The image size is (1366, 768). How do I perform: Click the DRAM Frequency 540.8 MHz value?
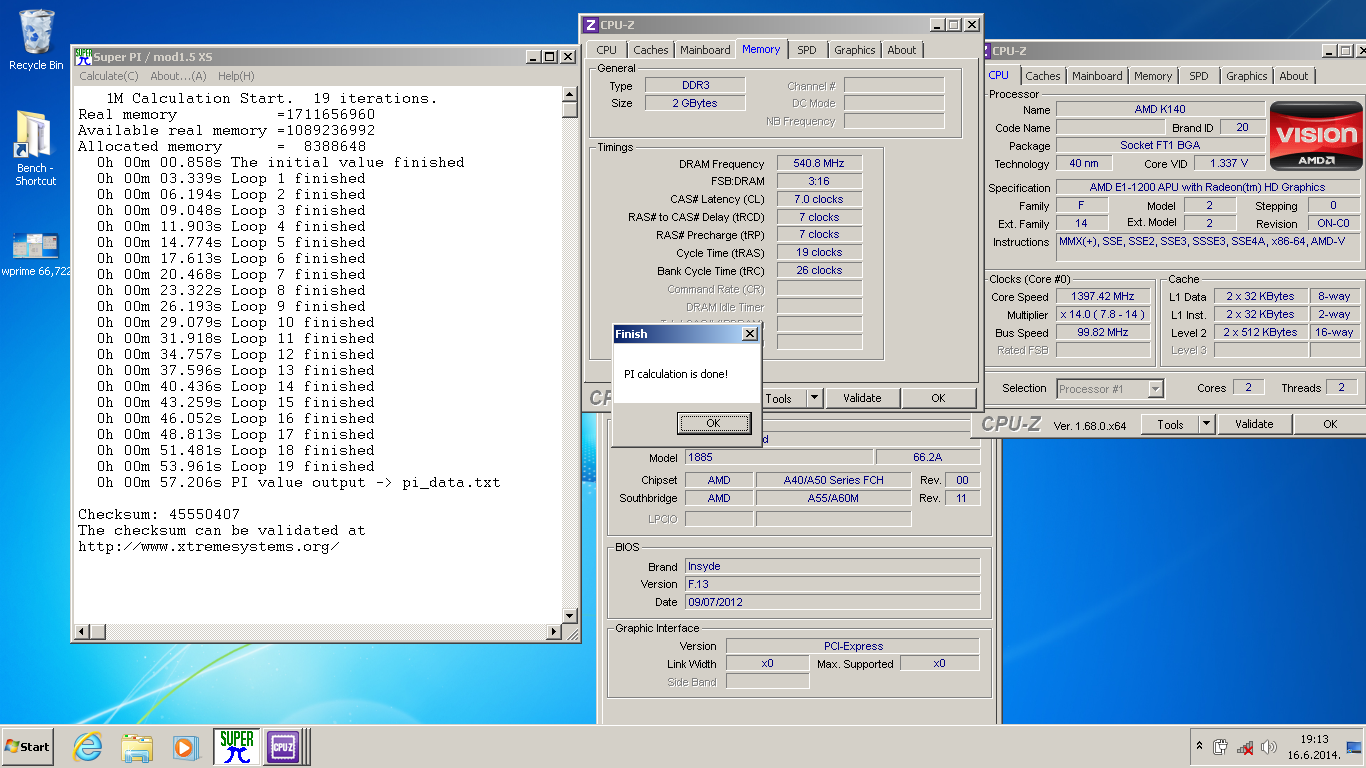point(819,163)
